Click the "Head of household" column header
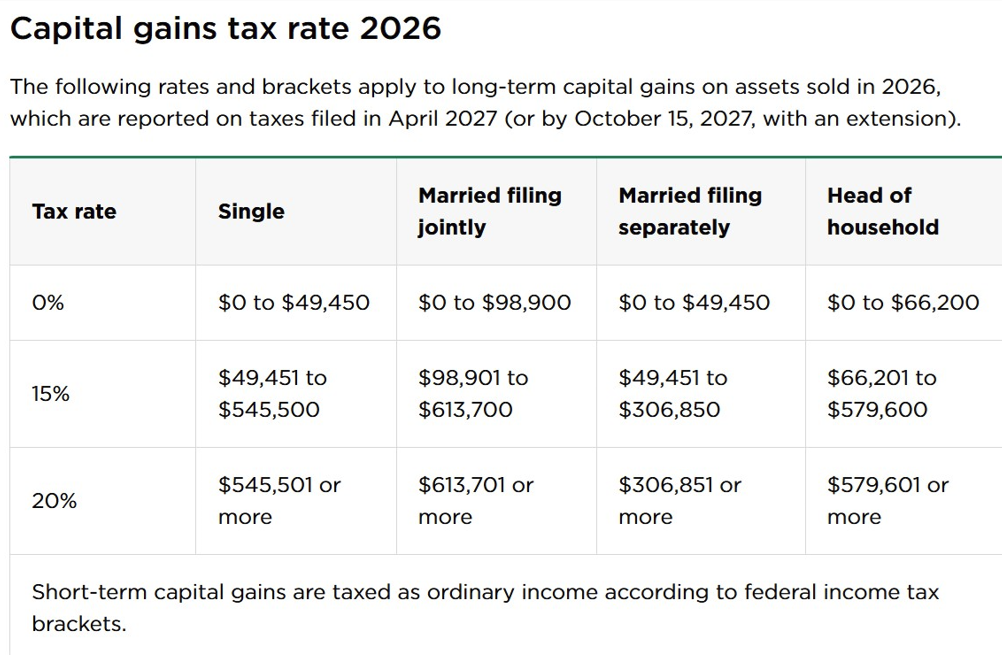This screenshot has height=655, width=1002. coord(883,211)
